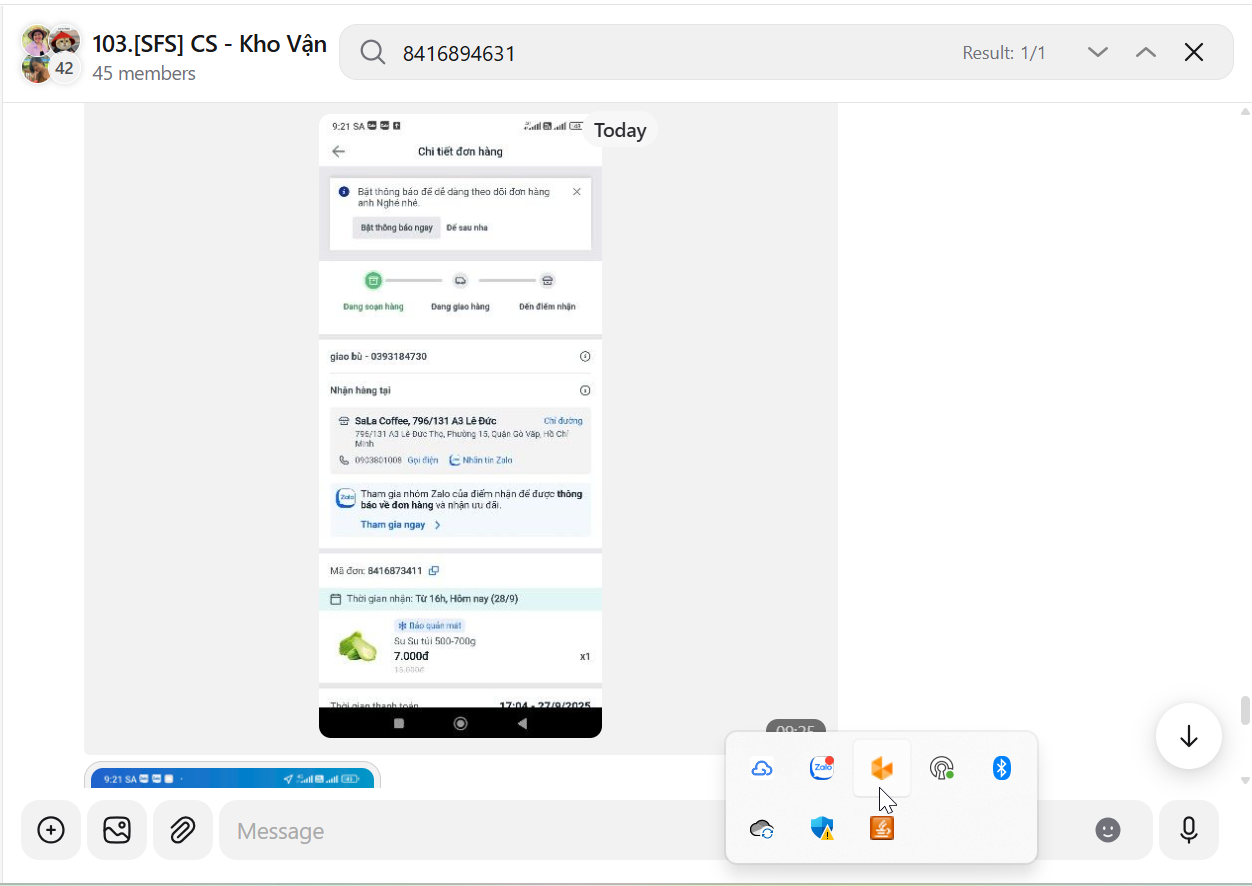Jump to the next search result with the down chevron

tap(1098, 52)
